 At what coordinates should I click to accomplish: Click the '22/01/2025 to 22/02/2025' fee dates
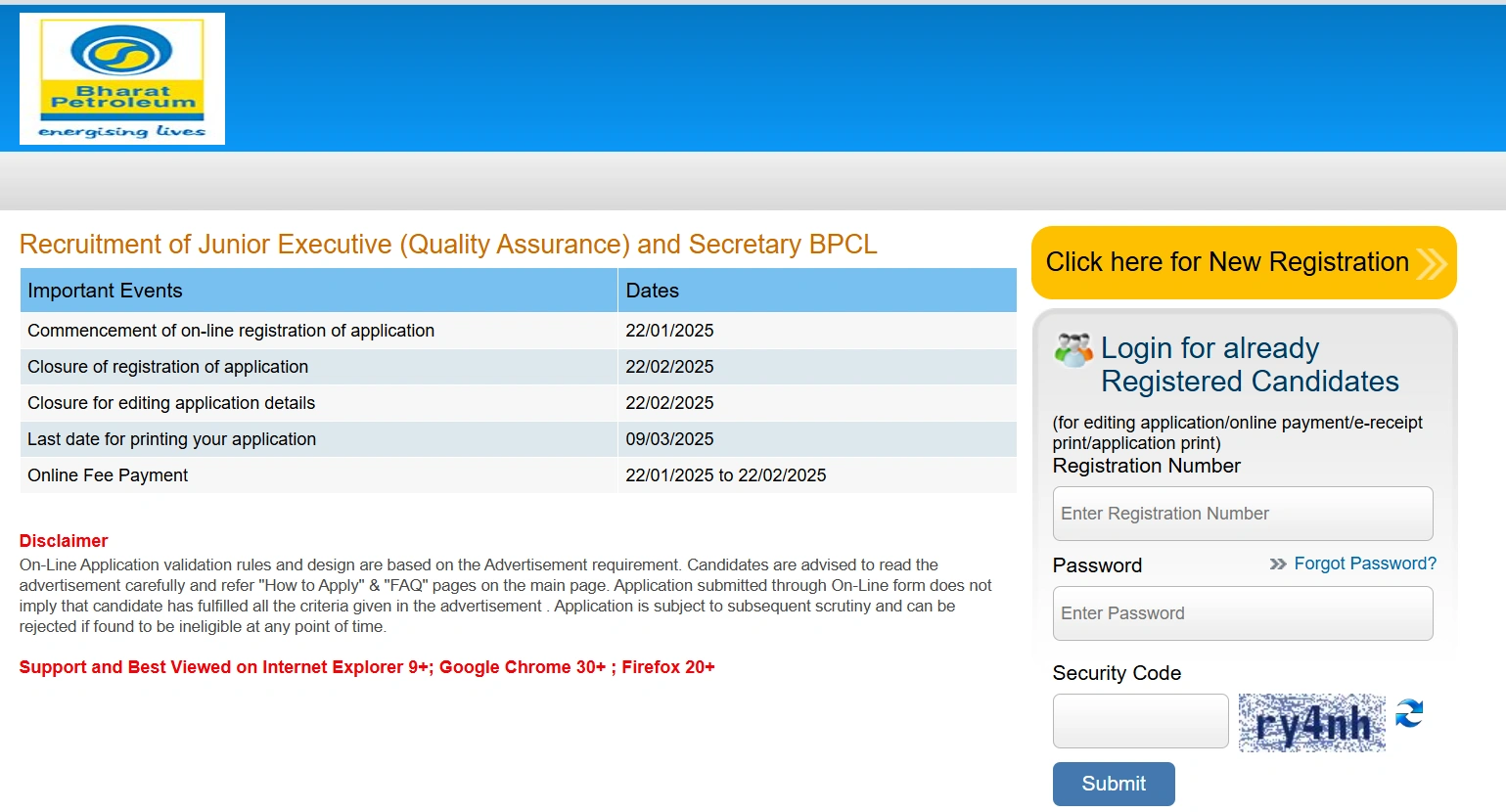point(726,475)
